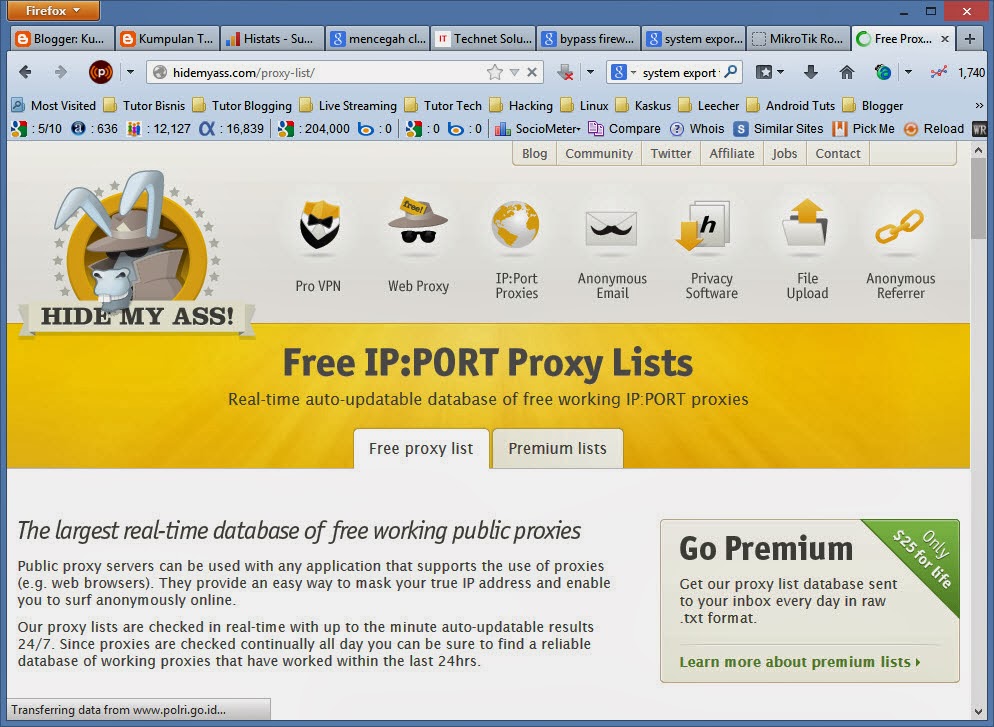Image resolution: width=994 pixels, height=727 pixels.
Task: Switch to the MikroTik browser tab
Action: coord(797,39)
